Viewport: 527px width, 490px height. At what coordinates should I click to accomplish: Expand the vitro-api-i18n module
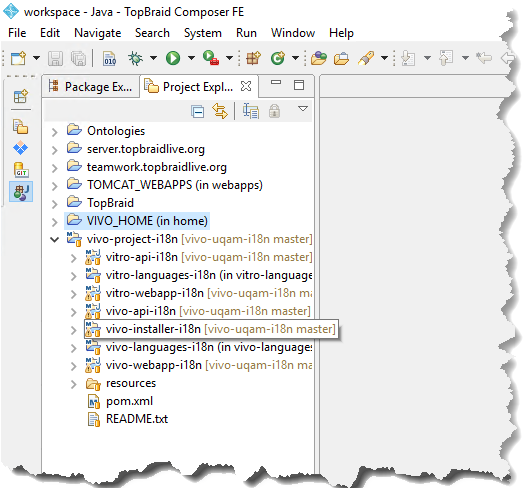point(73,258)
